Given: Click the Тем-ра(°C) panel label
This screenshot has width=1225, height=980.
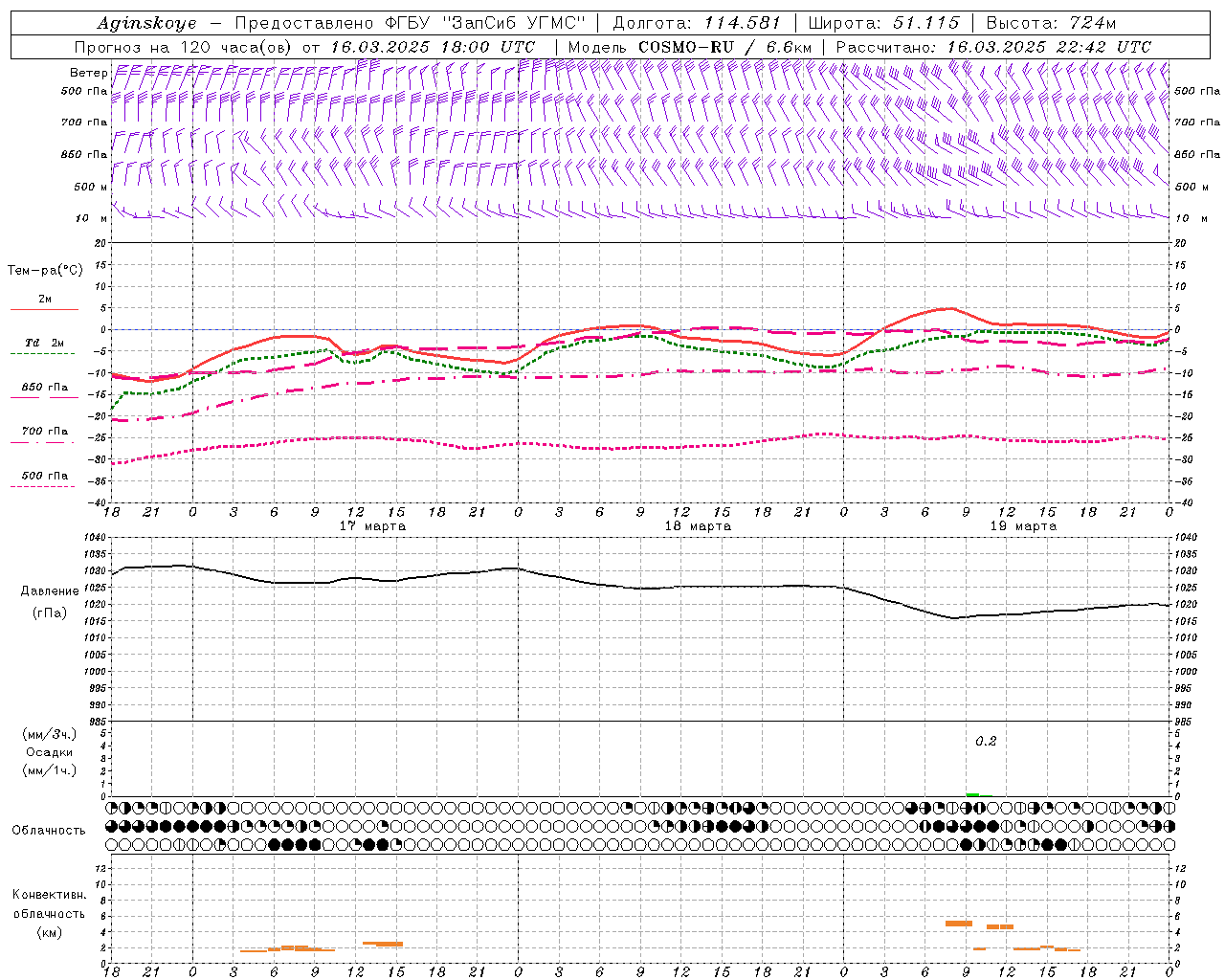Looking at the screenshot, I should [45, 271].
